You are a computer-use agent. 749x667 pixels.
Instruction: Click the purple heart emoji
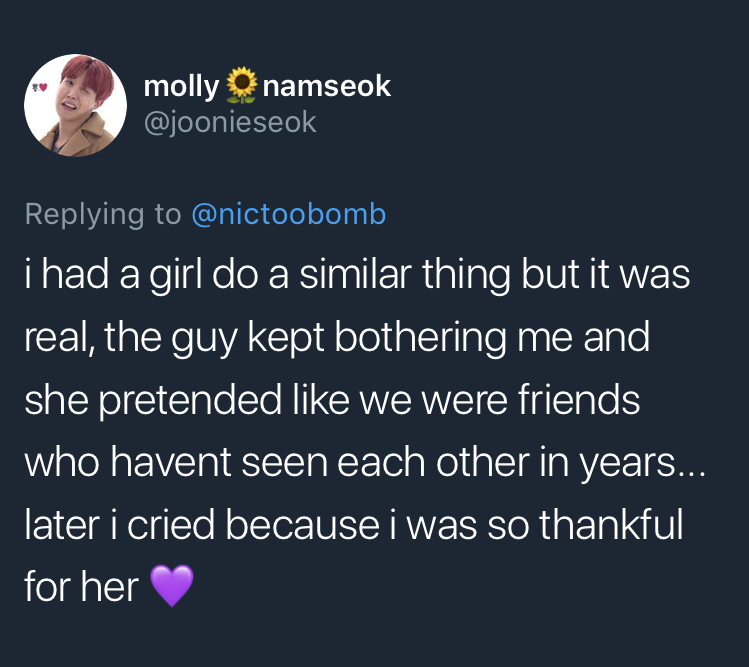coord(172,585)
